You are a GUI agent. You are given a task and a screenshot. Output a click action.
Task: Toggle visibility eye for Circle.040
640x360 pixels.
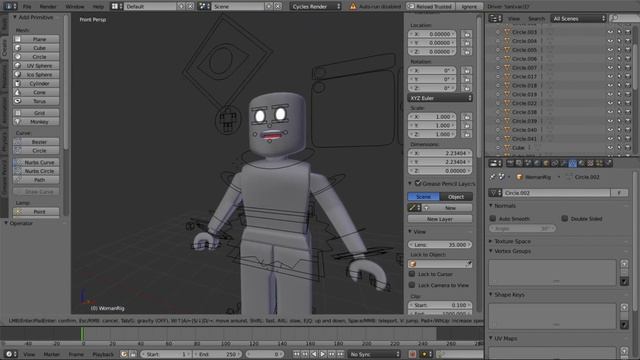pos(610,130)
